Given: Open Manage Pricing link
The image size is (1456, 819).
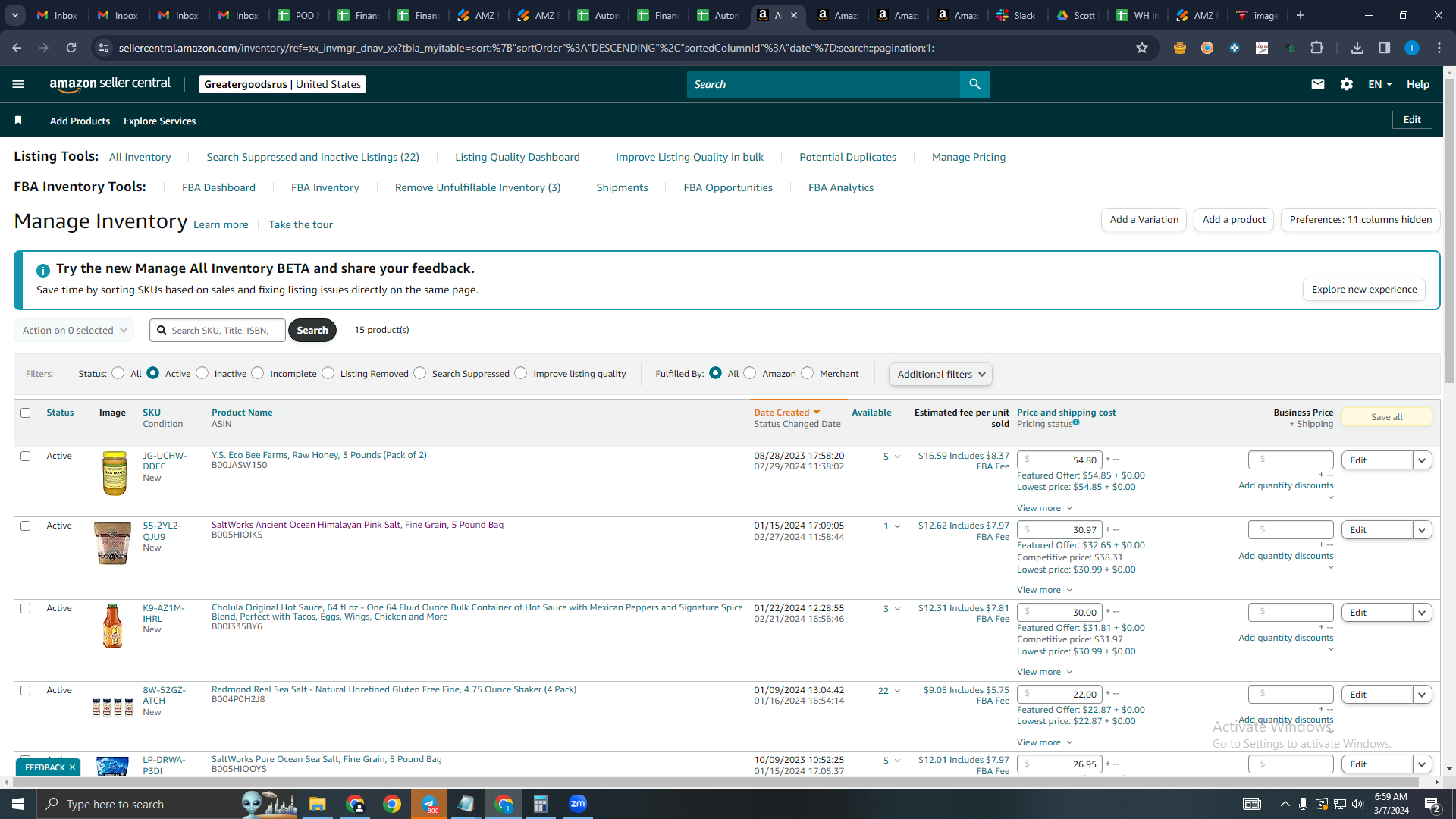Looking at the screenshot, I should coord(968,157).
